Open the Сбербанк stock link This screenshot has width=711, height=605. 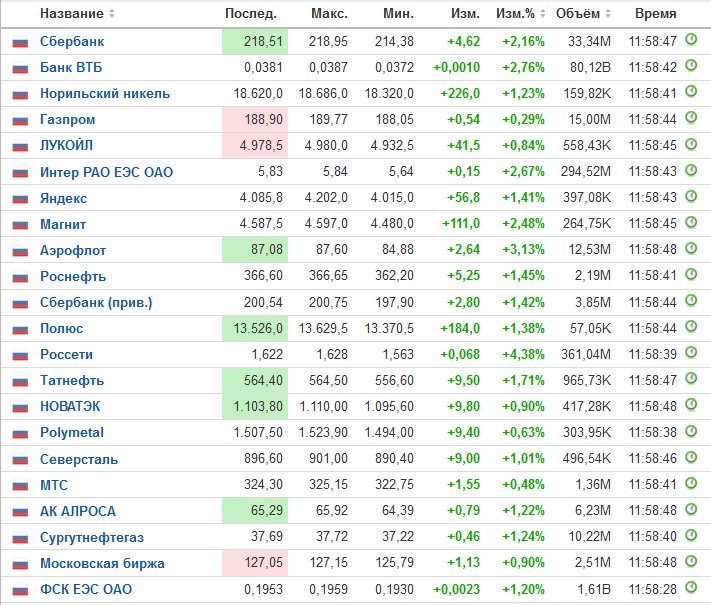pyautogui.click(x=72, y=41)
